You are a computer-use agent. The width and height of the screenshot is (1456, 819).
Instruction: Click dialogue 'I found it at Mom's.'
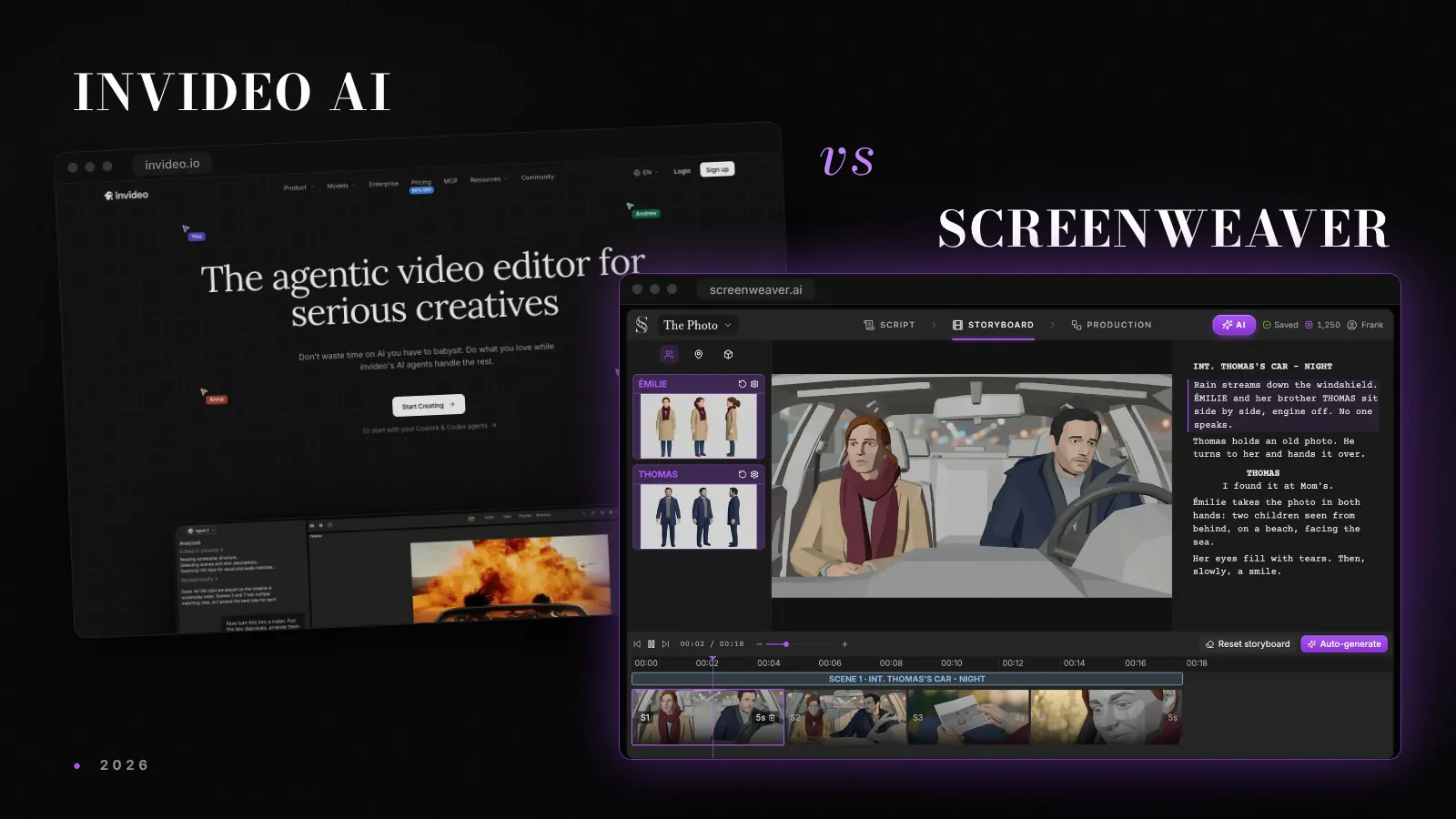click(x=1277, y=486)
